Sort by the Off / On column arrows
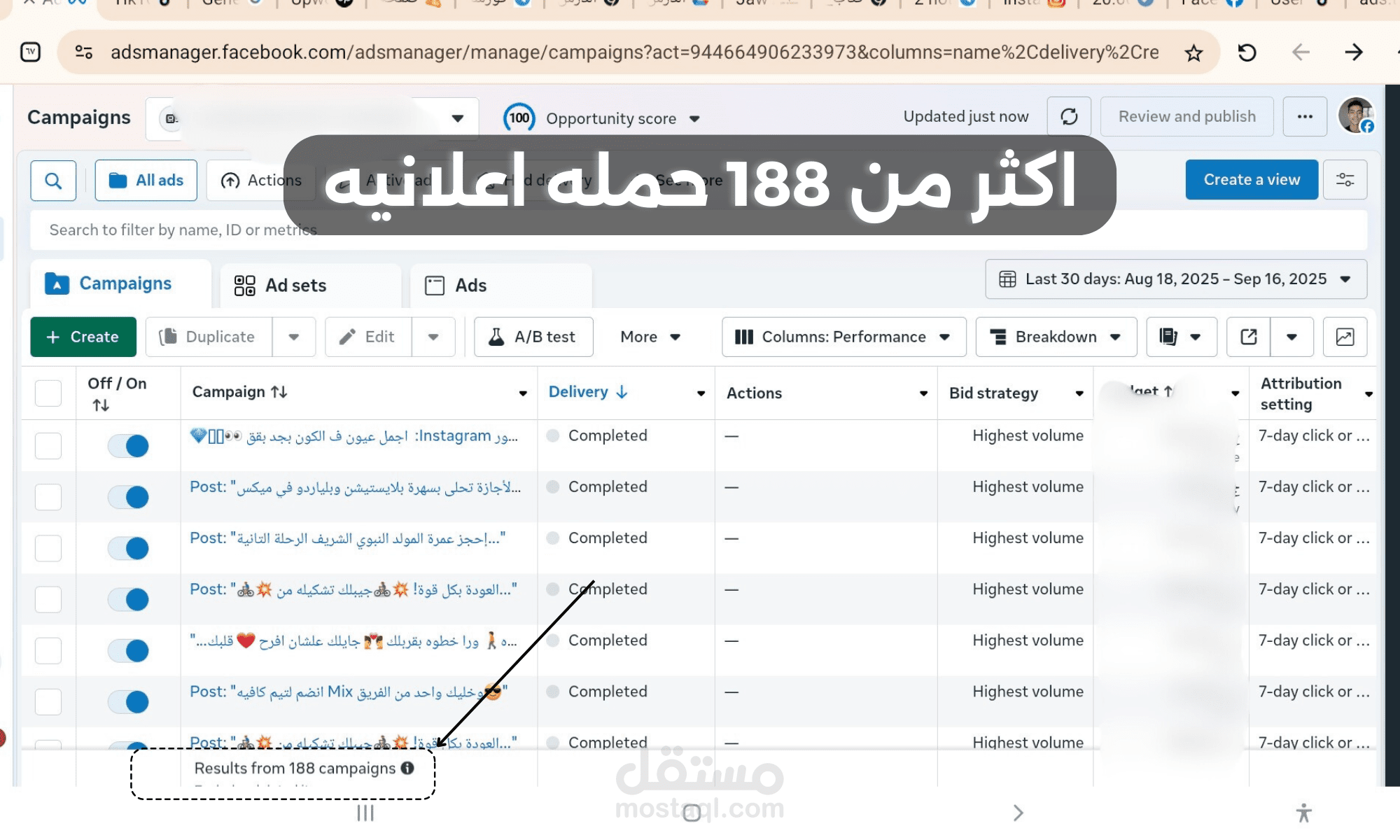1400x840 pixels. point(101,405)
